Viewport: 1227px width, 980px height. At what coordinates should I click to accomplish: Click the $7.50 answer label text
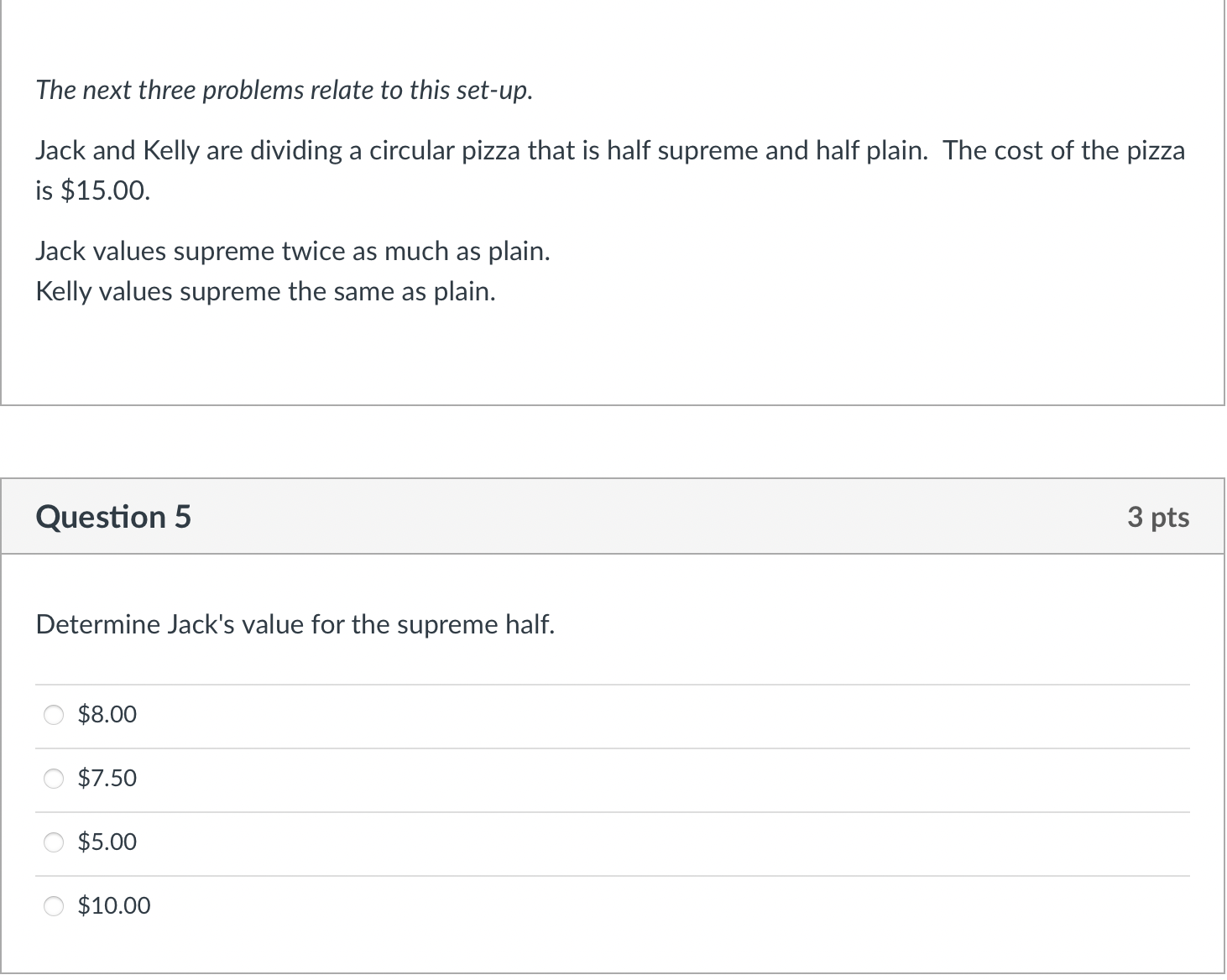click(x=107, y=779)
